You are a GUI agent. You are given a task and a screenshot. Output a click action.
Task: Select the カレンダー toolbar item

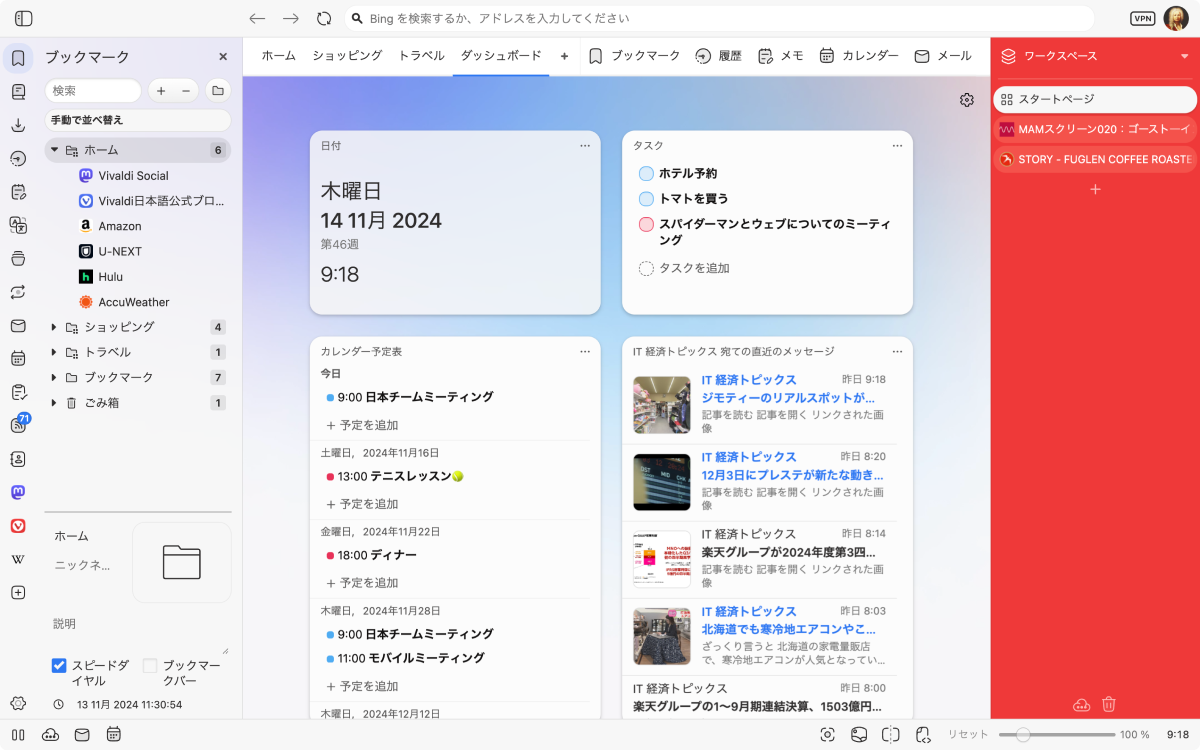pos(859,56)
